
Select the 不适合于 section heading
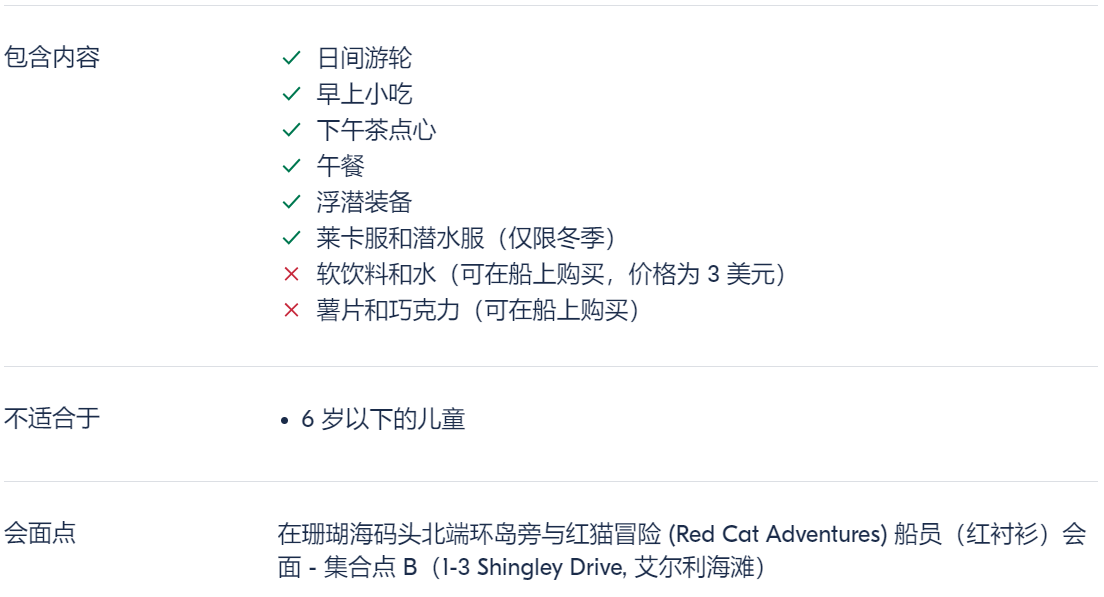52,419
